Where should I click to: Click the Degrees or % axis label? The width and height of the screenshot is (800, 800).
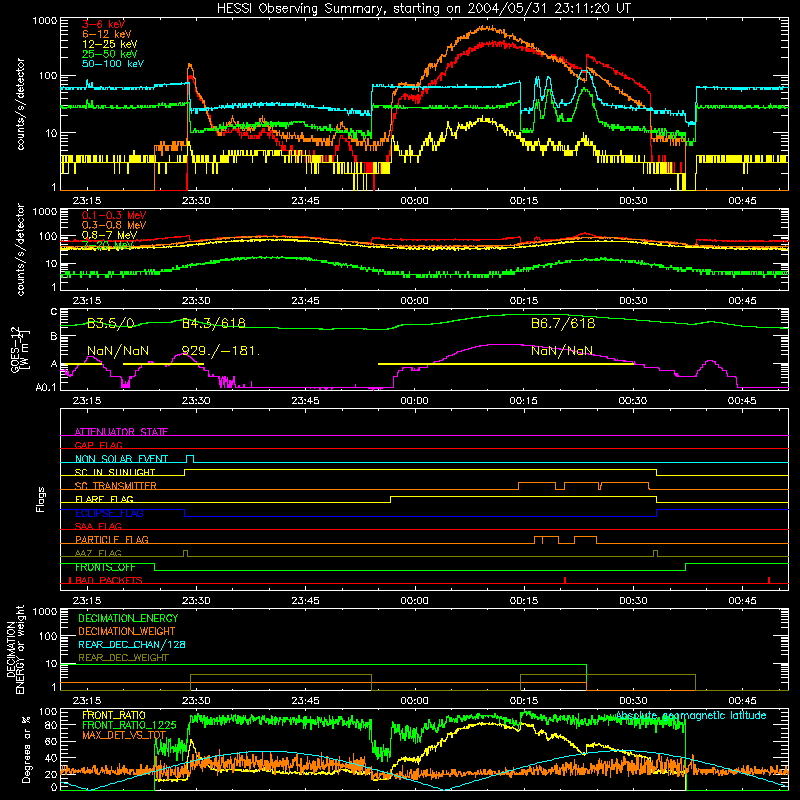tap(26, 749)
